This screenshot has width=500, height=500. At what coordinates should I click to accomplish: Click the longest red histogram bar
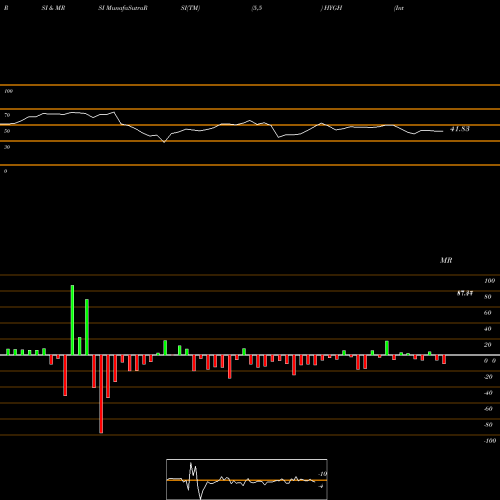coord(101,394)
